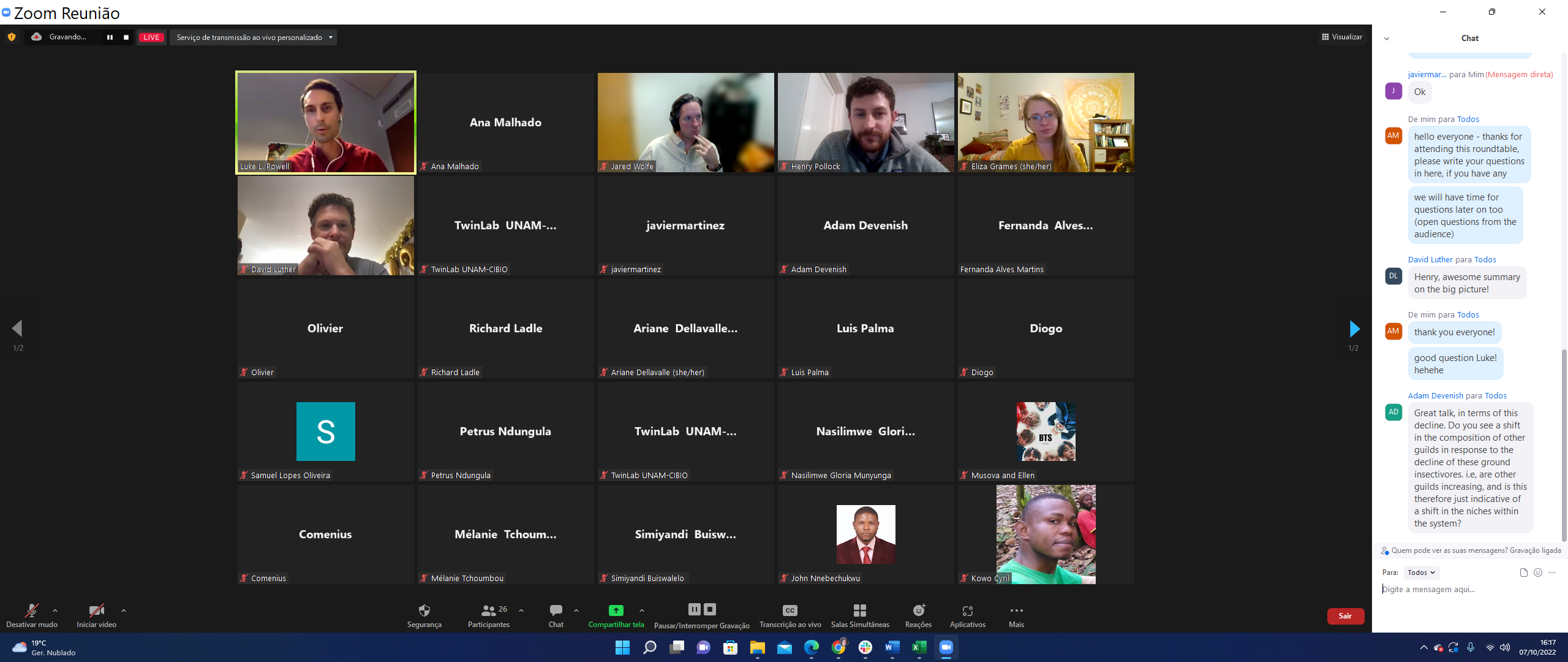
Task: Select Henry Pollock video tile
Action: (866, 123)
